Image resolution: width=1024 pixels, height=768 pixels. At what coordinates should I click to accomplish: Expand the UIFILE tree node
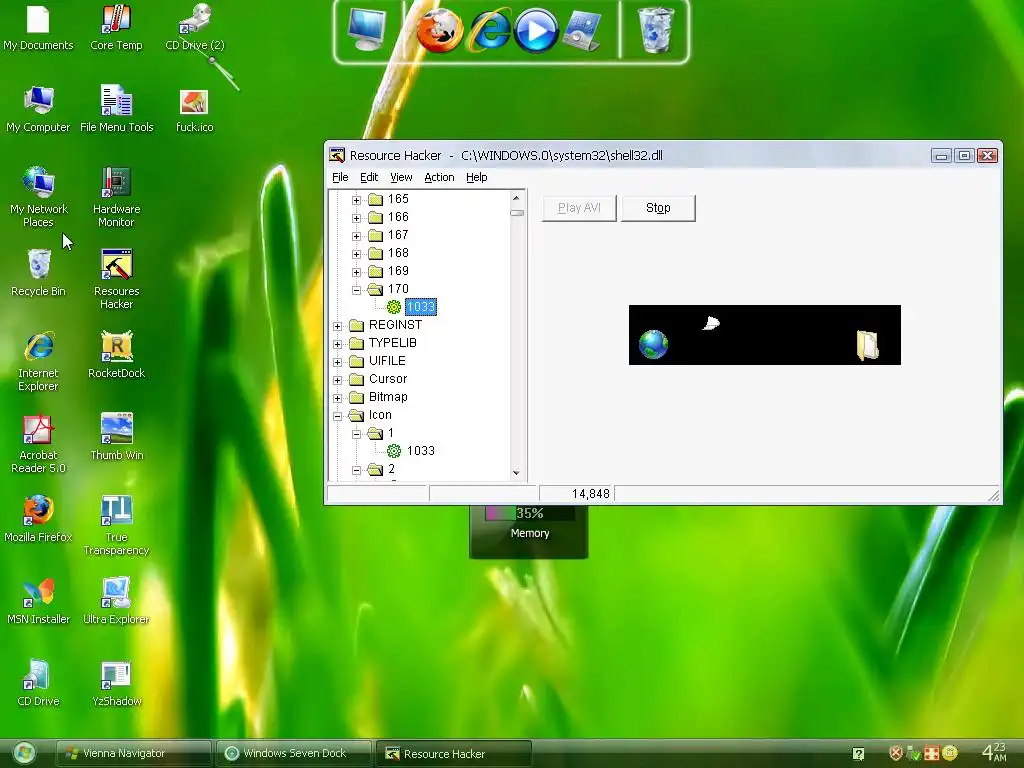[x=338, y=362]
